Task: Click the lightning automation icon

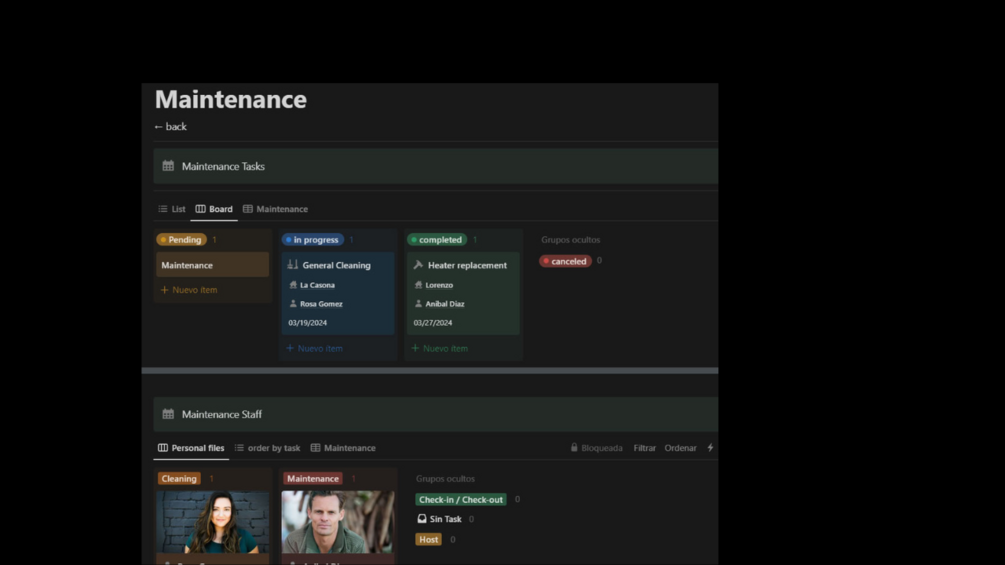Action: click(710, 447)
